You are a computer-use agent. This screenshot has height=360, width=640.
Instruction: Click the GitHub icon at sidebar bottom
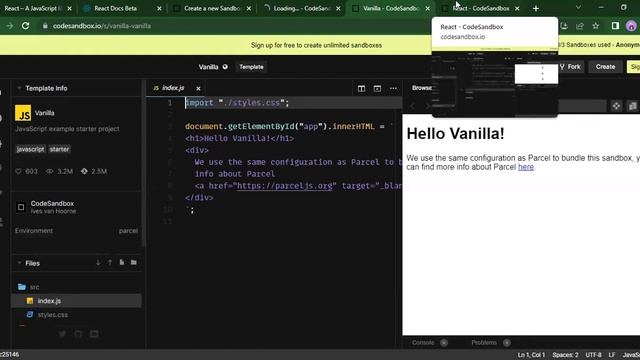pyautogui.click(x=78, y=334)
